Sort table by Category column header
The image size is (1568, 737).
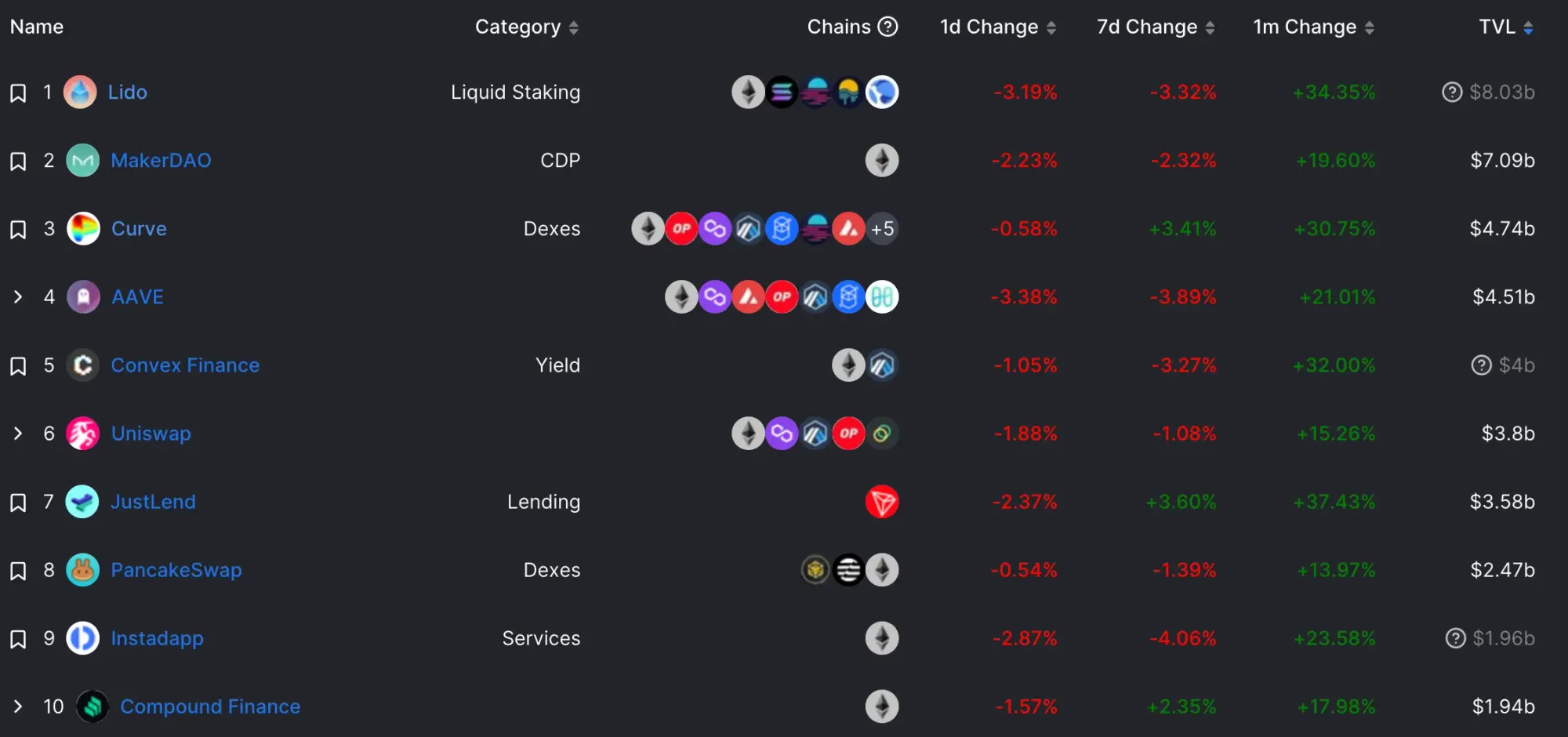pyautogui.click(x=527, y=27)
